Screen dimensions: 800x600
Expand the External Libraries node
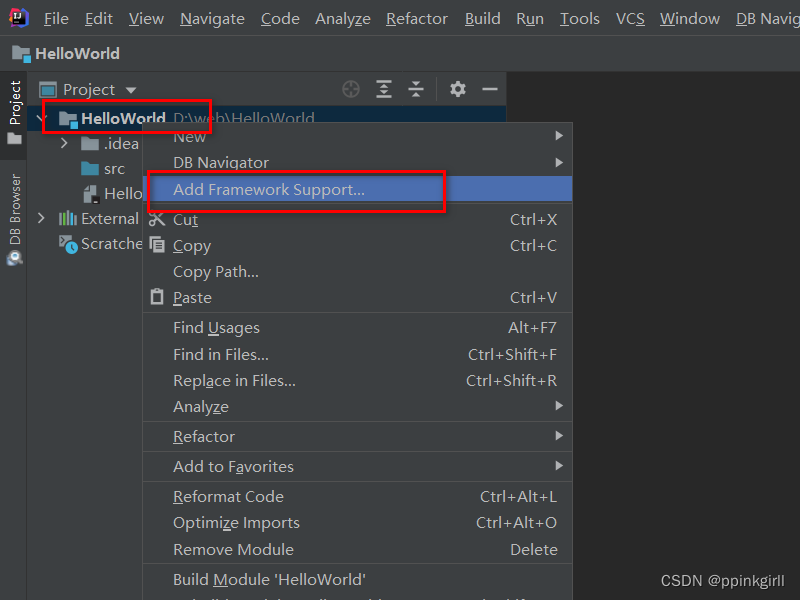[41, 219]
